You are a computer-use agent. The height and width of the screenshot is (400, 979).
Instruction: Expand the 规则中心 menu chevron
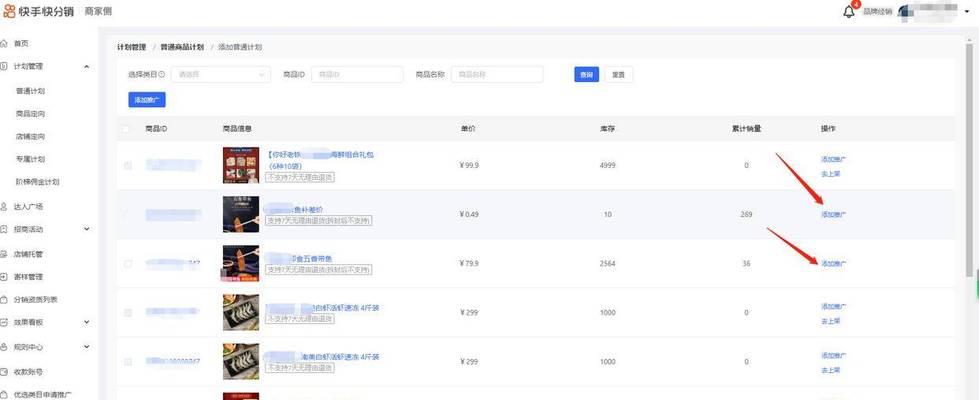[x=86, y=346]
